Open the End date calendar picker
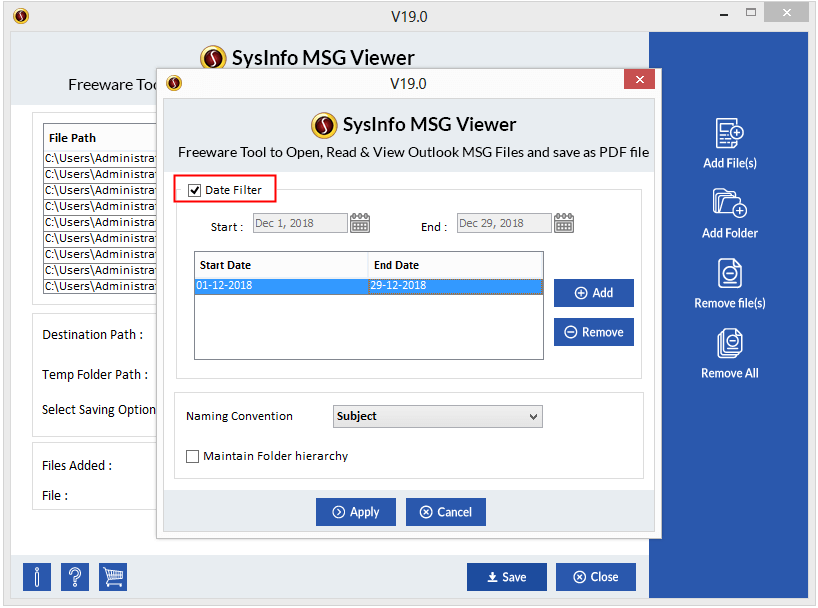 (564, 223)
